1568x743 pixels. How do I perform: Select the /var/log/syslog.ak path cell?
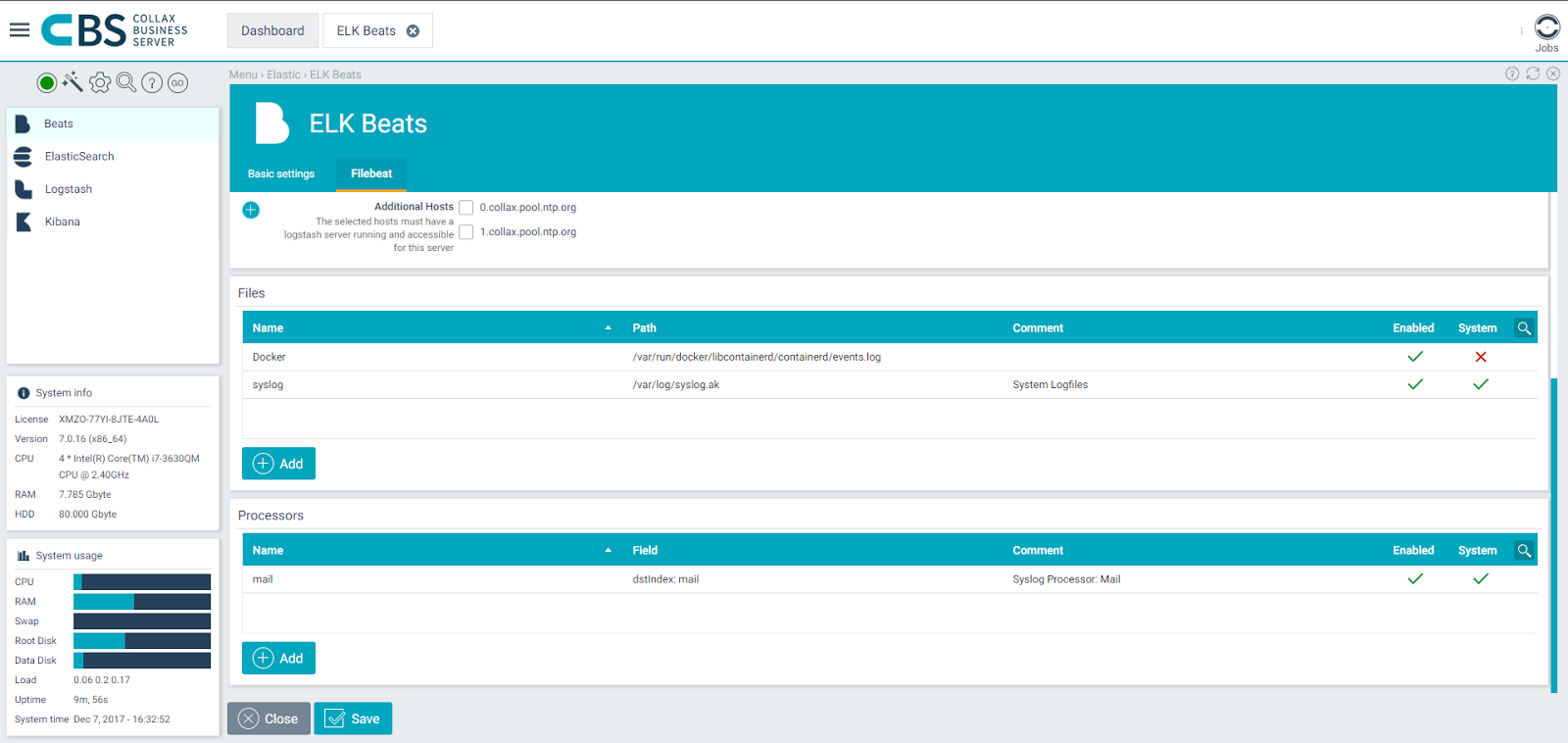point(676,385)
